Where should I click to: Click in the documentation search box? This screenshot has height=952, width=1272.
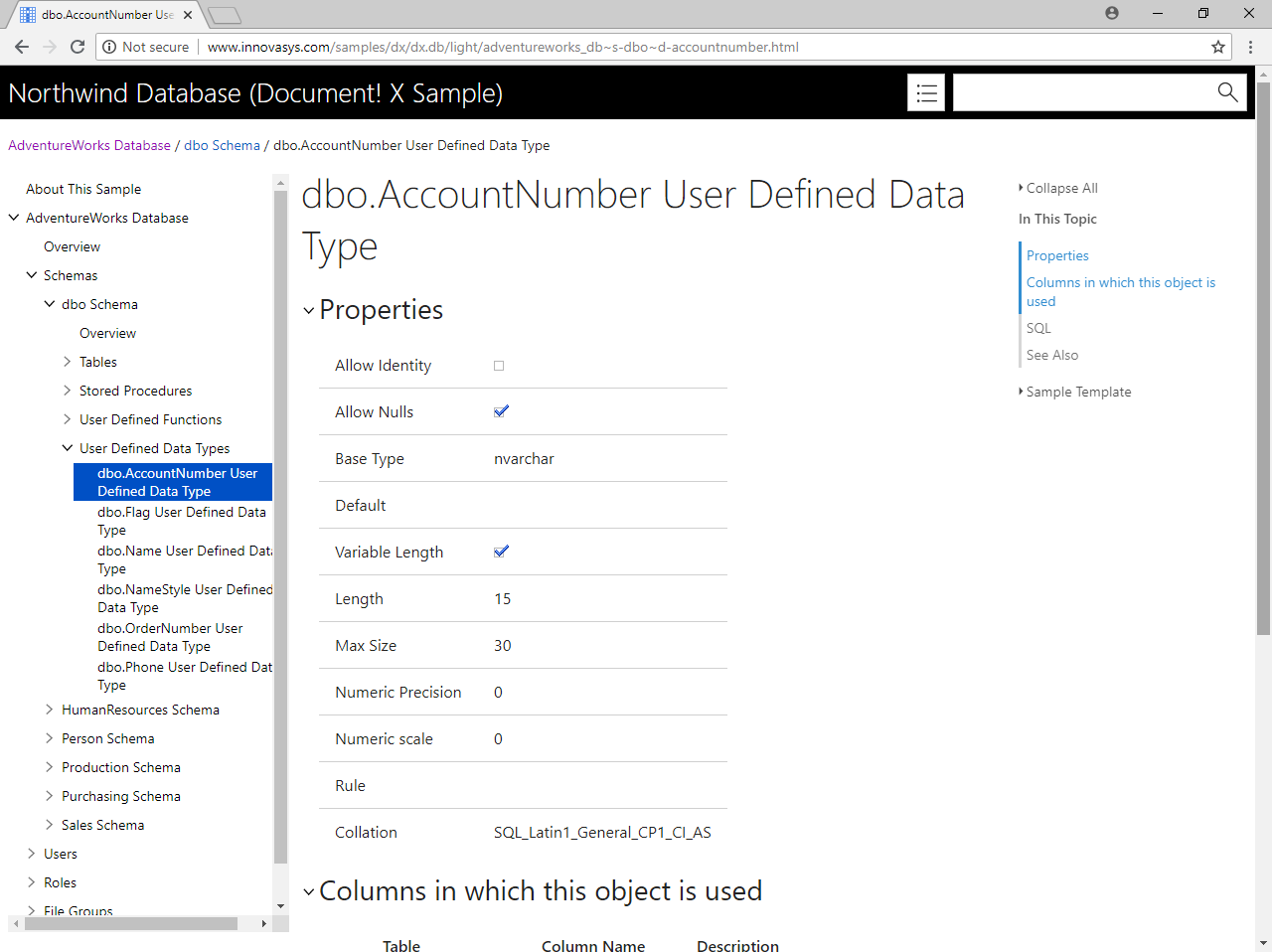(1081, 92)
